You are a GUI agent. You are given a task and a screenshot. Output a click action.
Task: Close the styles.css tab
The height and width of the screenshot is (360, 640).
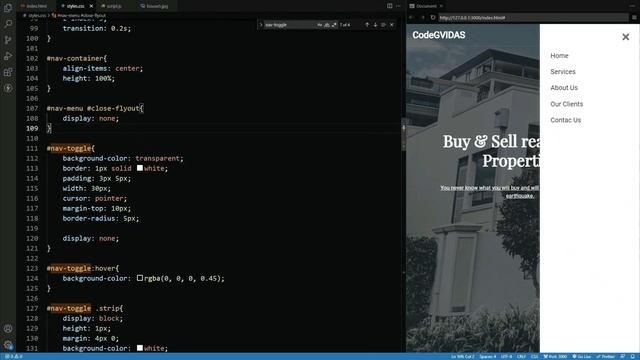pyautogui.click(x=91, y=6)
